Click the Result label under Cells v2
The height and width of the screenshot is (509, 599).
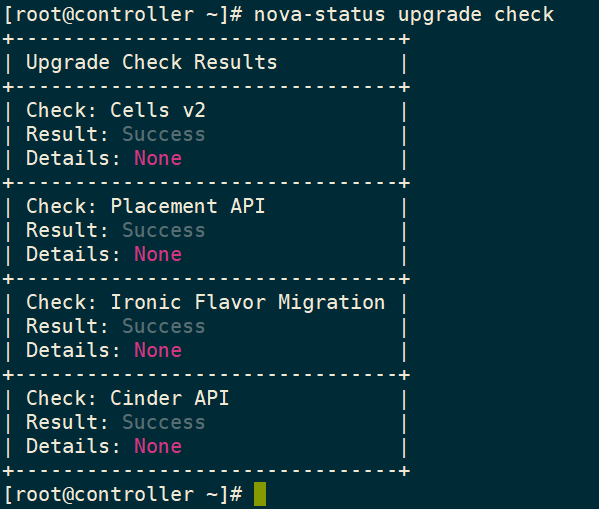tap(67, 135)
